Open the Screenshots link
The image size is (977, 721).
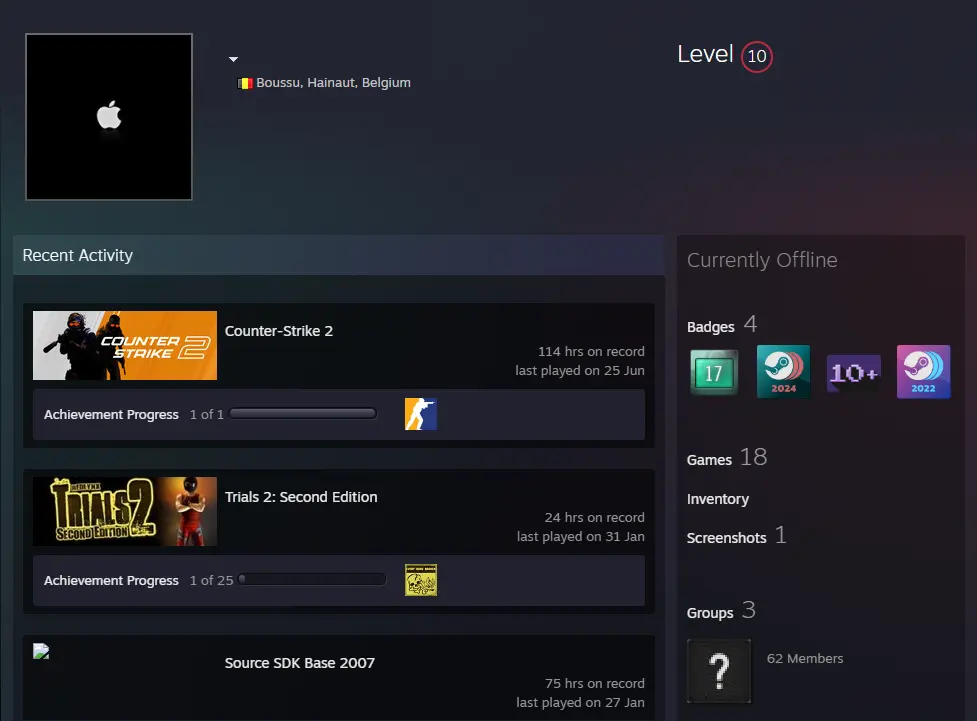pyautogui.click(x=727, y=538)
